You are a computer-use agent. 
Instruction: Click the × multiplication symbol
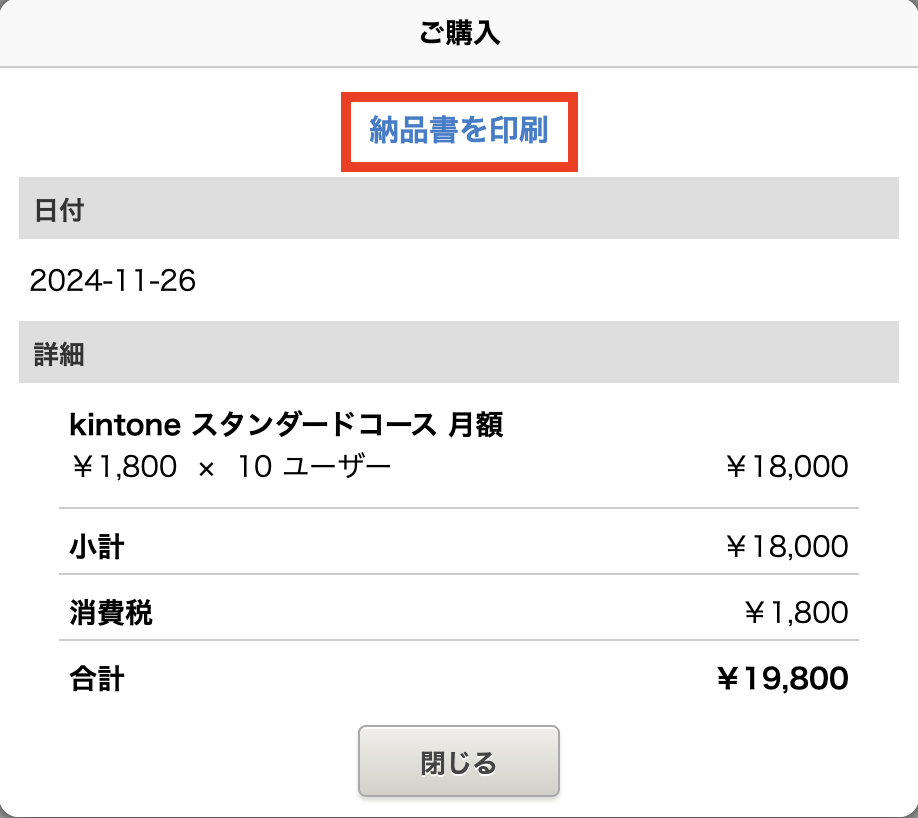[207, 467]
